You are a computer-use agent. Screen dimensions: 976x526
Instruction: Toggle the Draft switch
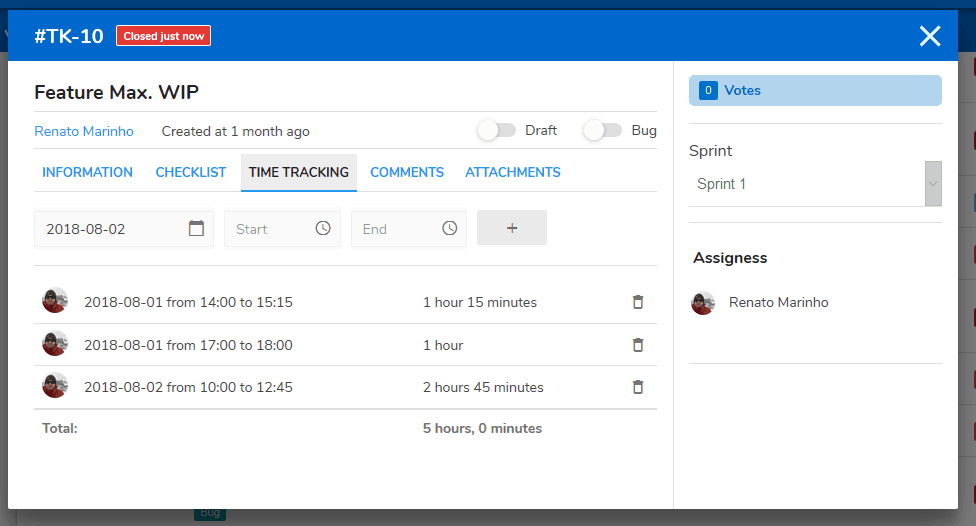click(x=496, y=131)
